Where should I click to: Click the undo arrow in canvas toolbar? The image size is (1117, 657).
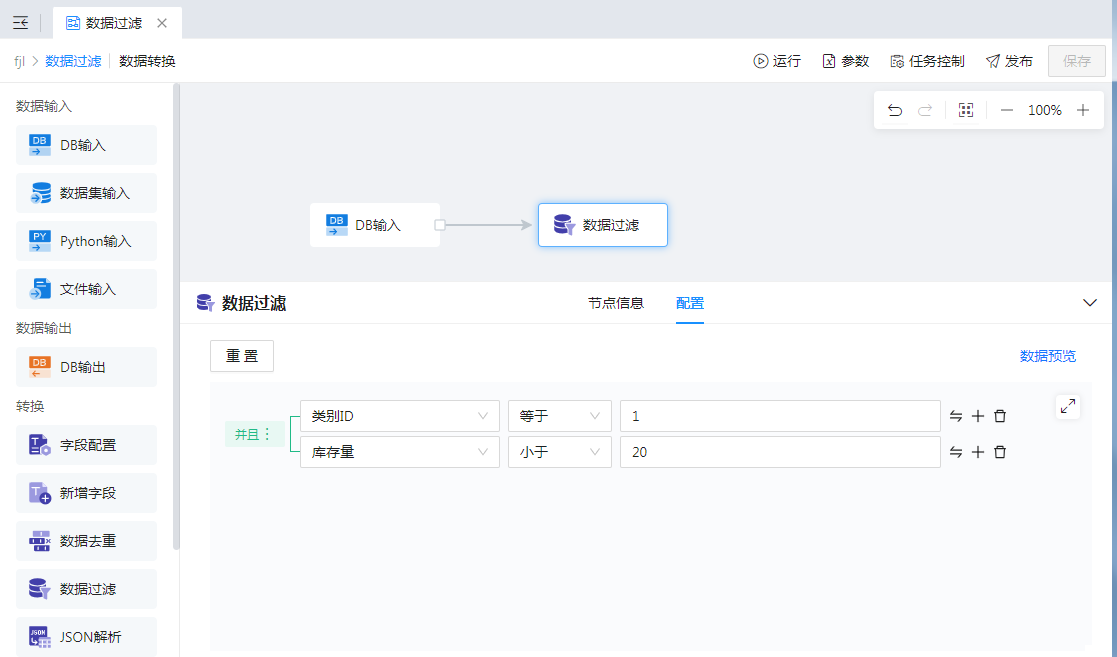pyautogui.click(x=895, y=110)
